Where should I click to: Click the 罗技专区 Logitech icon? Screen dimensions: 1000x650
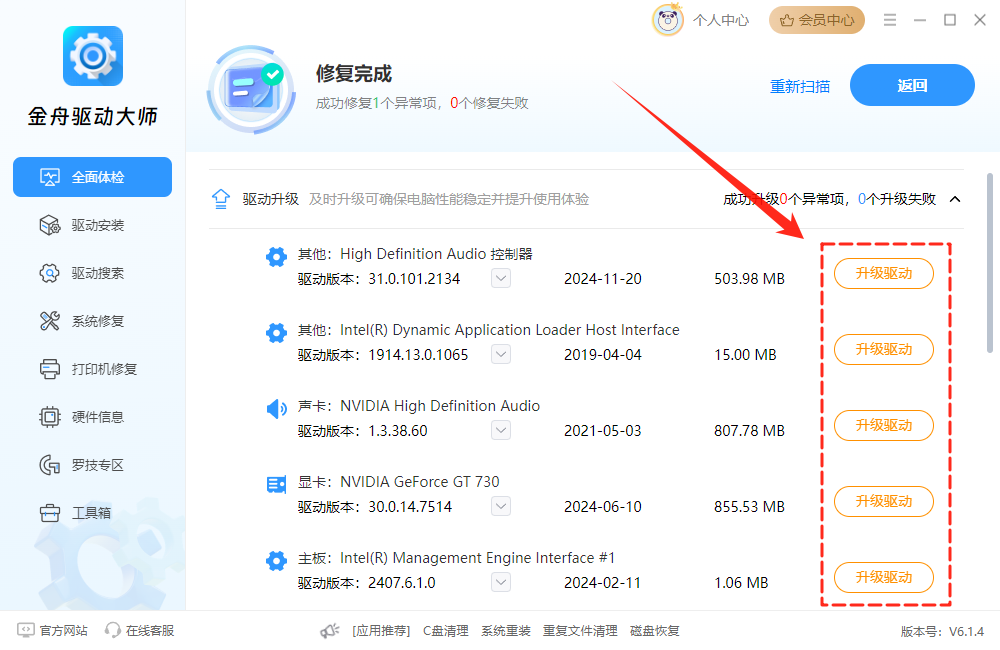[x=50, y=465]
